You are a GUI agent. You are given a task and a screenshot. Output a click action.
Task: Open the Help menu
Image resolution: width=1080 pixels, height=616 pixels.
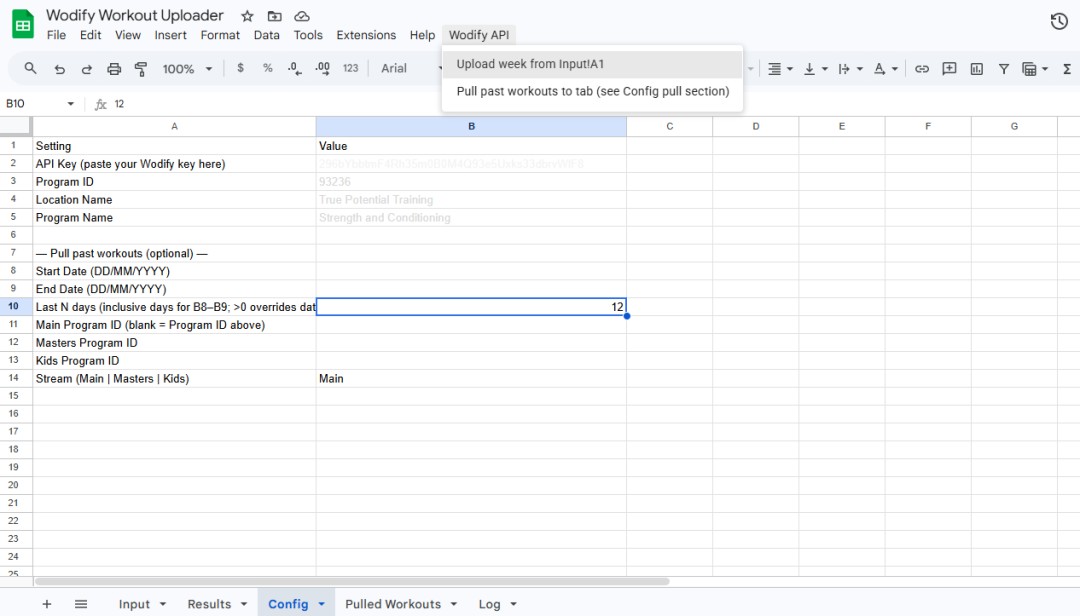click(422, 35)
